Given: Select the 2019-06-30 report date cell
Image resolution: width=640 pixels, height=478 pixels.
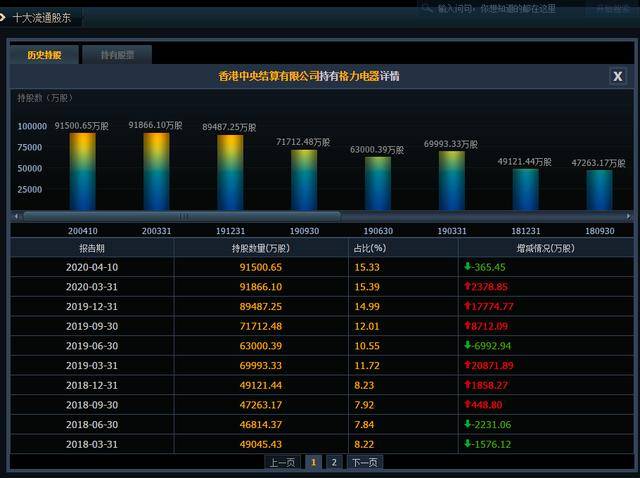Looking at the screenshot, I should pyautogui.click(x=92, y=346).
